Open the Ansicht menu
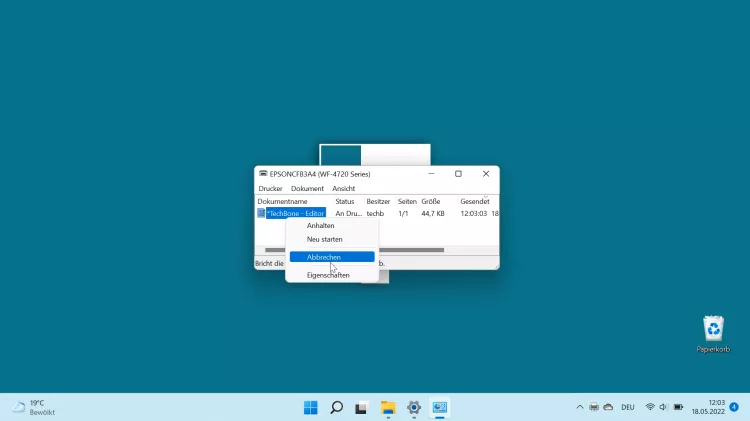 343,188
